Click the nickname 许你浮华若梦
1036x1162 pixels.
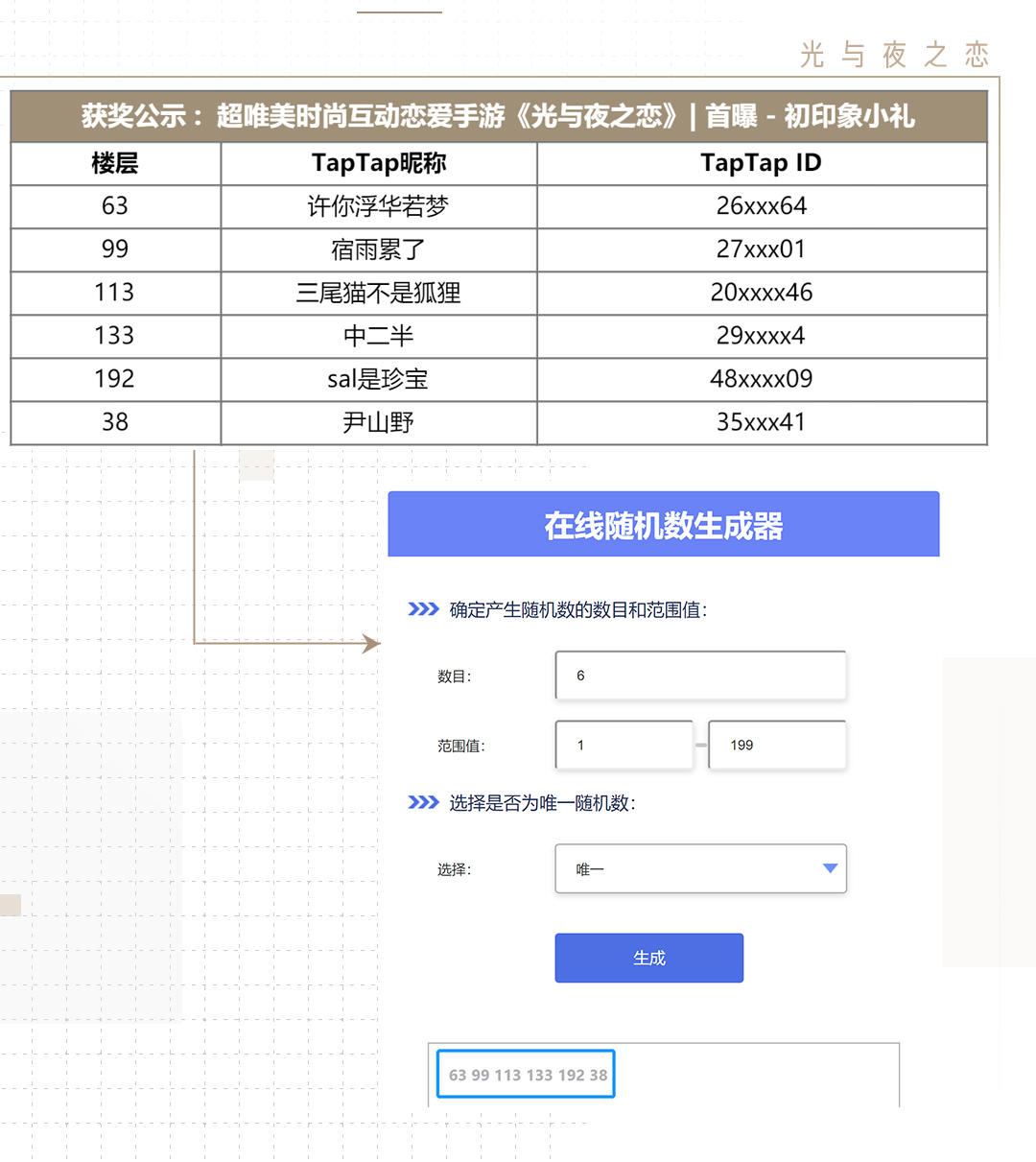point(378,206)
